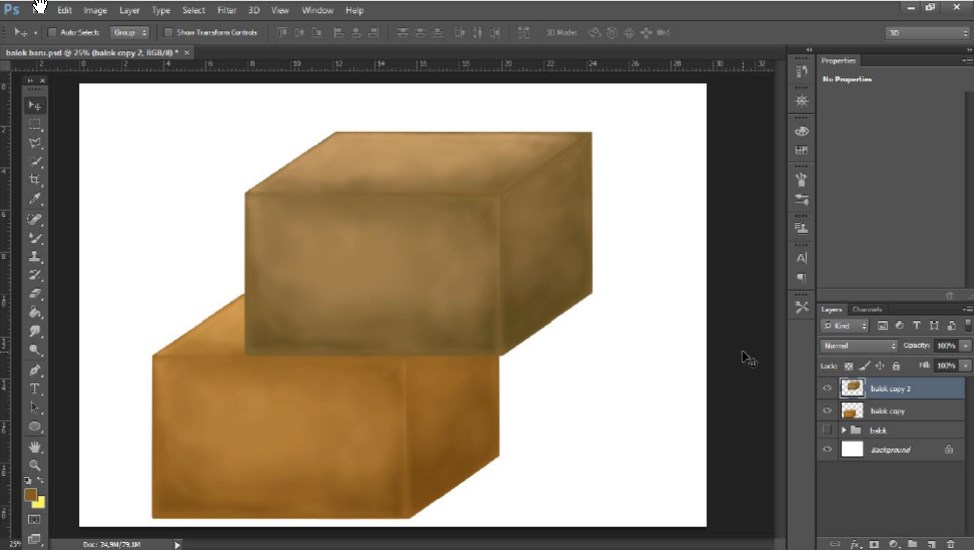Show the balok group via visibility box
The height and width of the screenshot is (550, 974).
(x=827, y=430)
